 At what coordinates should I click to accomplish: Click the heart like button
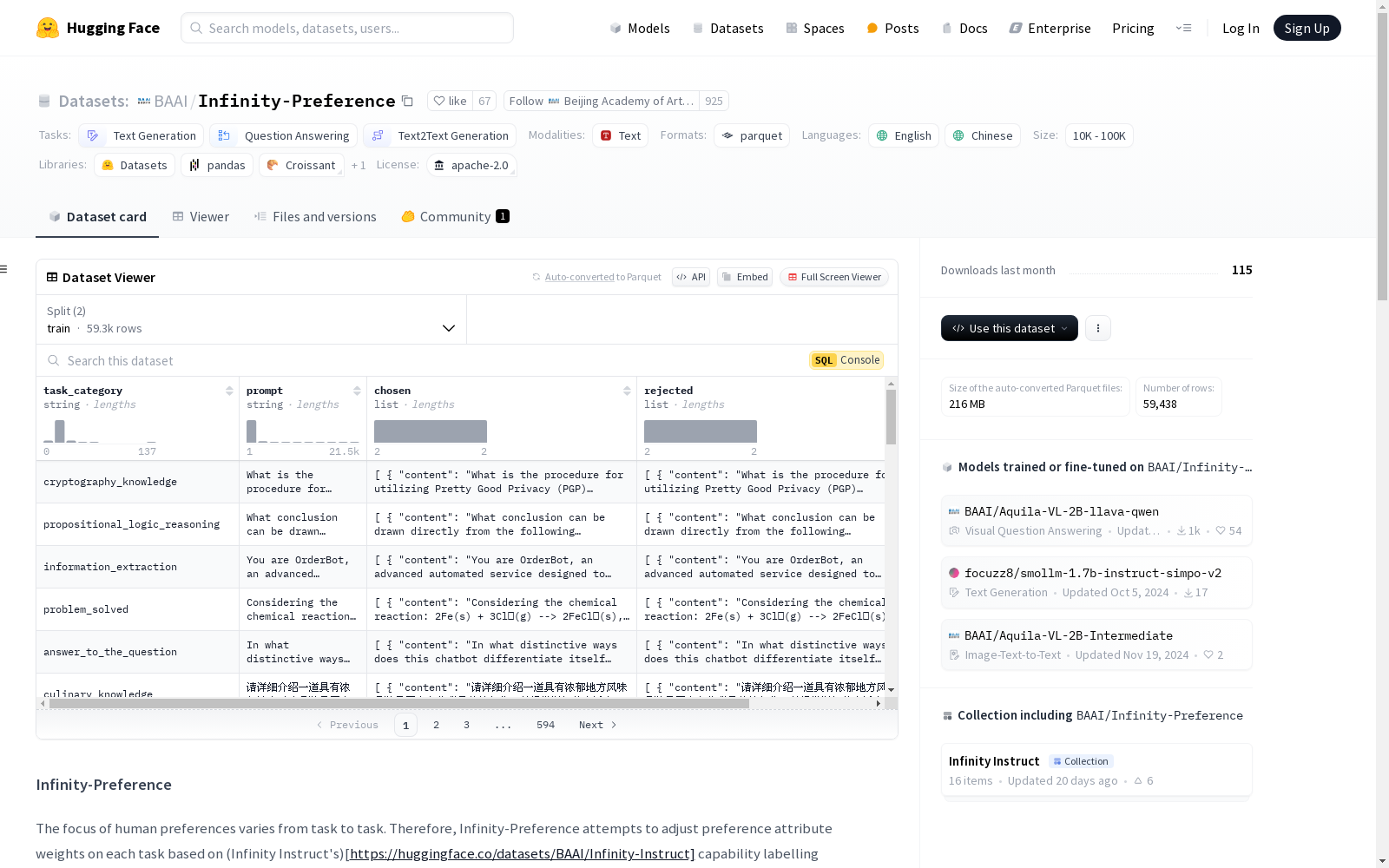click(451, 101)
